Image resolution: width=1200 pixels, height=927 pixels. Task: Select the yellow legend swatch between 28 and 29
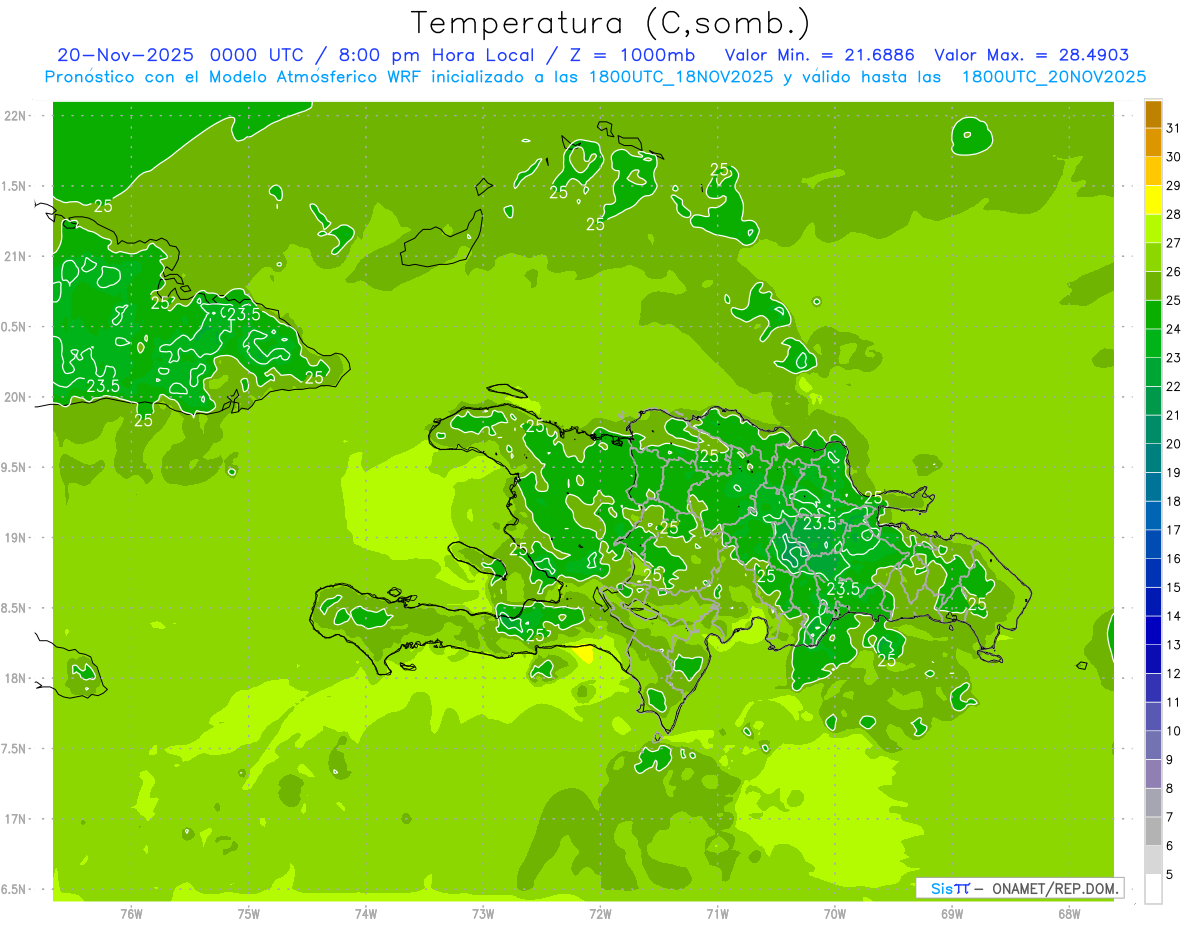[x=1153, y=199]
